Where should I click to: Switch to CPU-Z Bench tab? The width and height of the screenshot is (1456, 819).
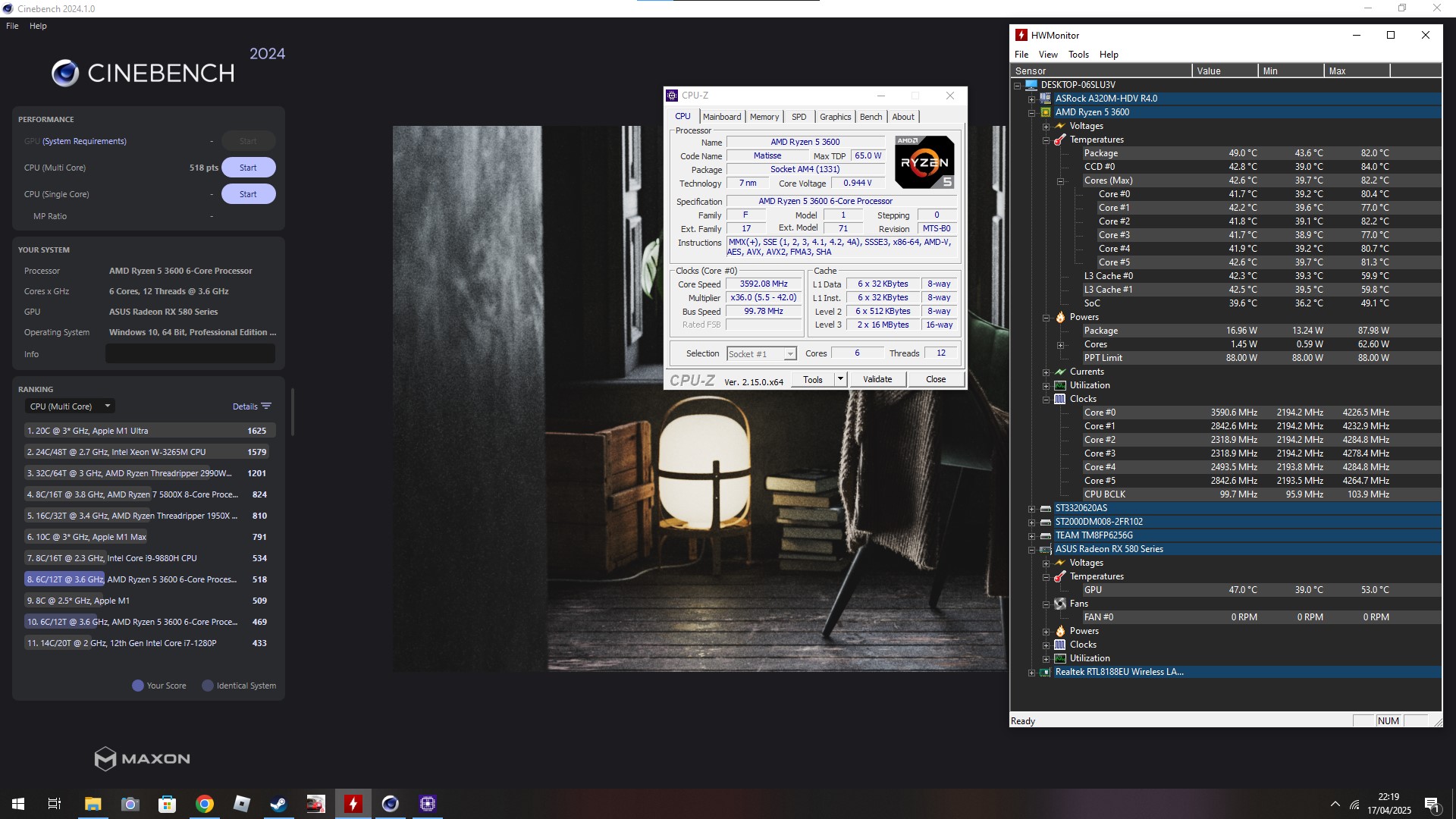(x=871, y=117)
